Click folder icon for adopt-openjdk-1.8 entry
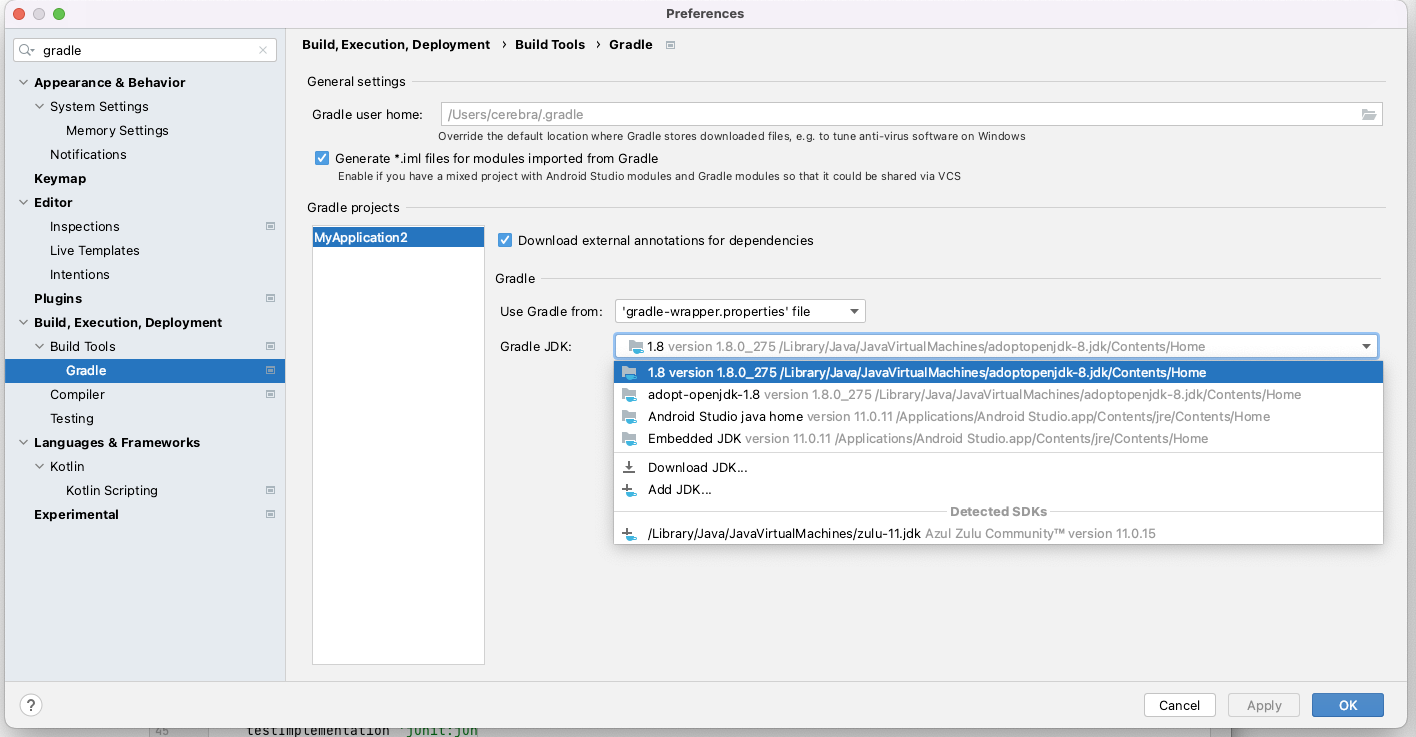 click(629, 395)
